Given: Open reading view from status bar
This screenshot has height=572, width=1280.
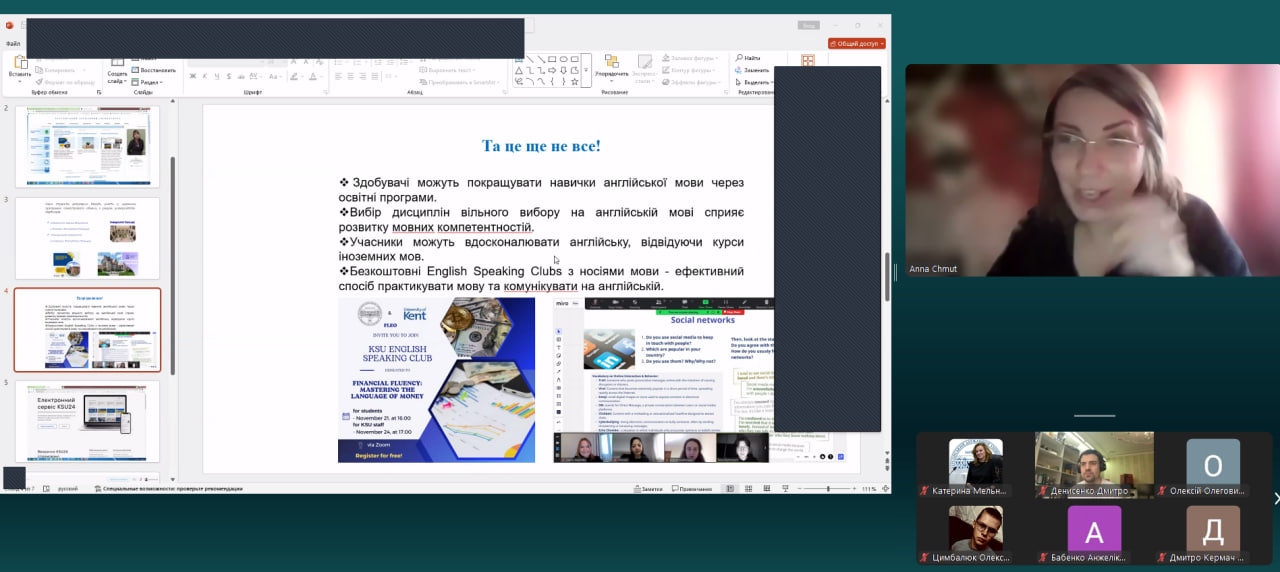Looking at the screenshot, I should click(767, 489).
